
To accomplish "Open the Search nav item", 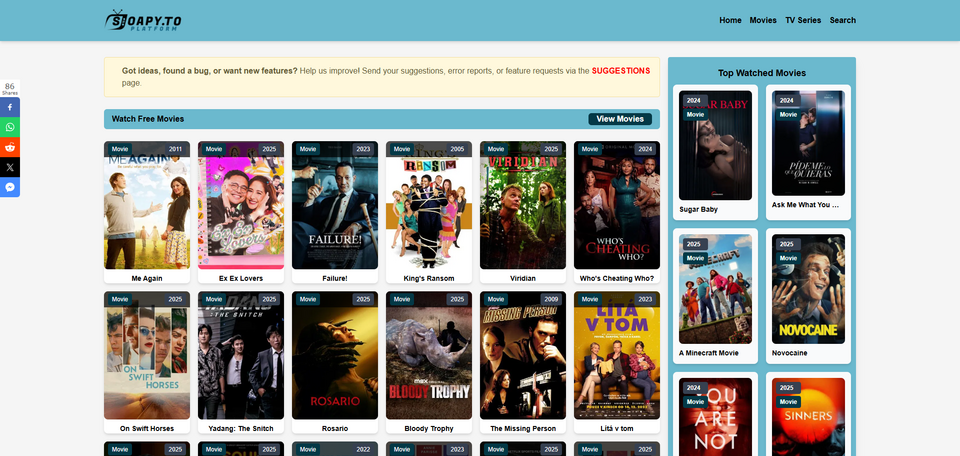I will (x=842, y=20).
